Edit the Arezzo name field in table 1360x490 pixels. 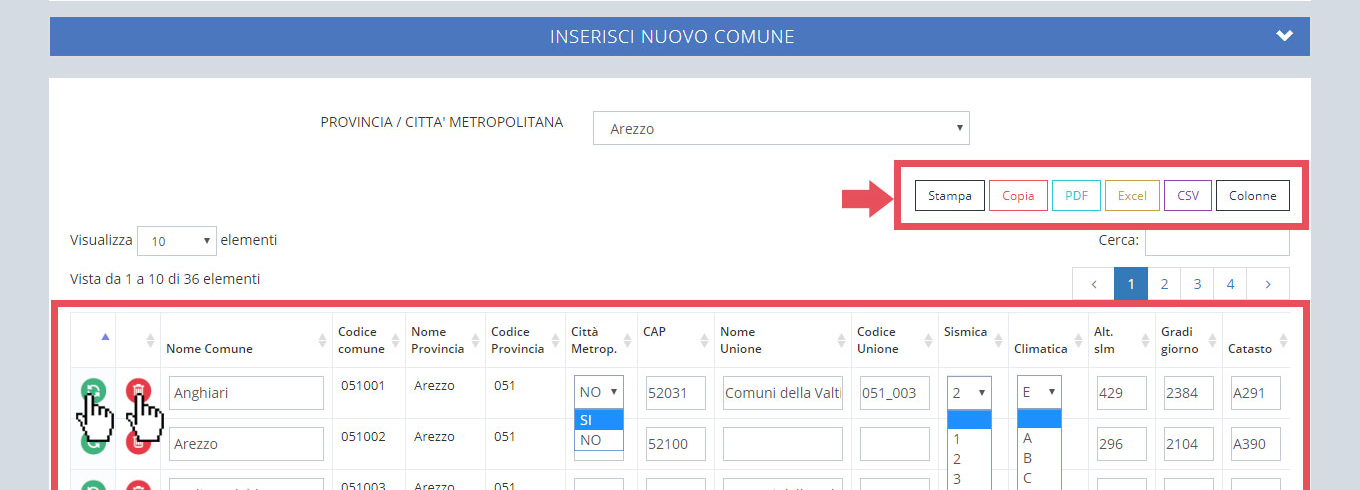coord(246,443)
